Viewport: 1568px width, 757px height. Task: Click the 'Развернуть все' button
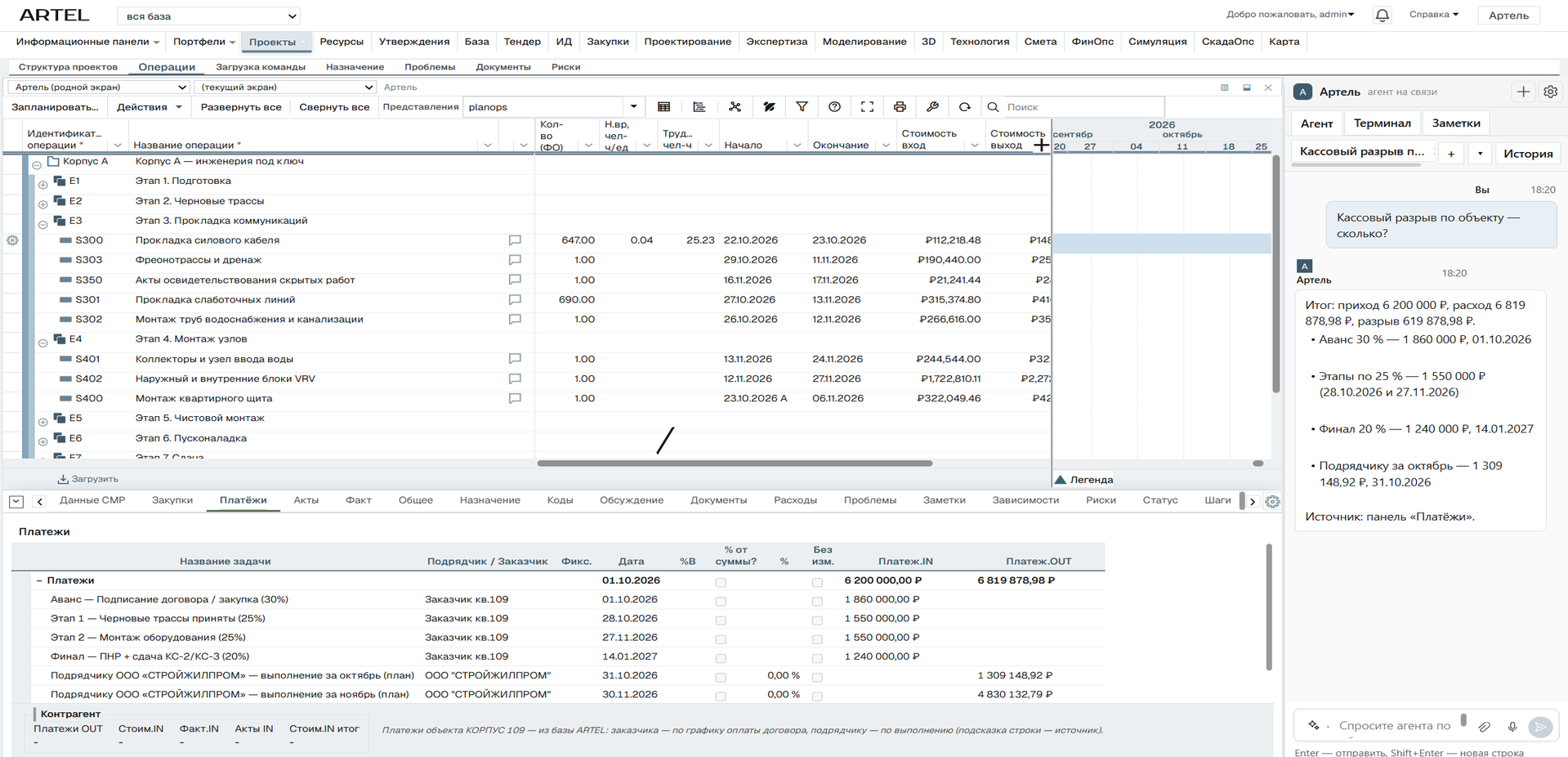pos(241,107)
